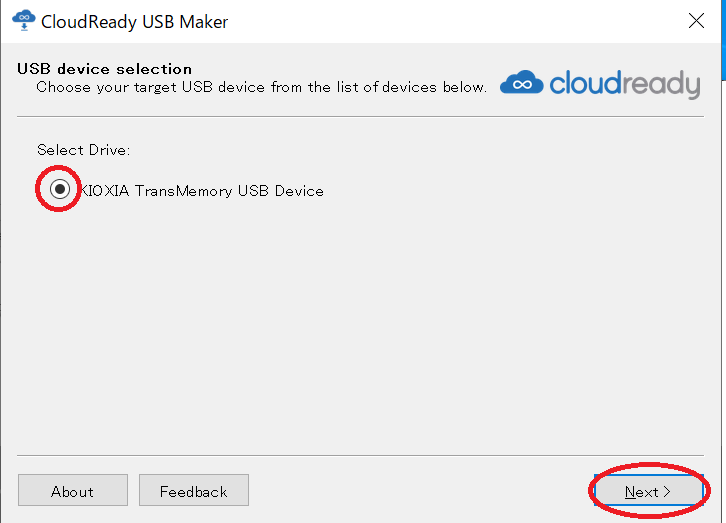Open the About dialog

(73, 490)
